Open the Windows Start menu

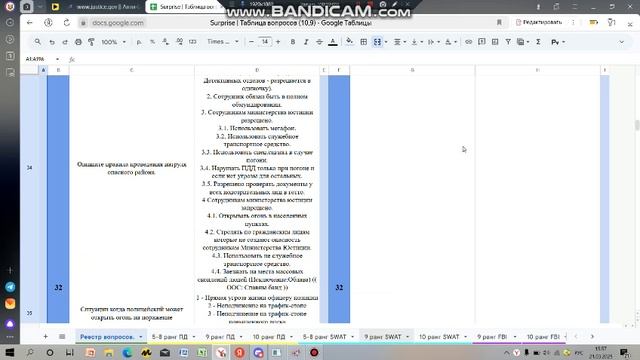10,352
